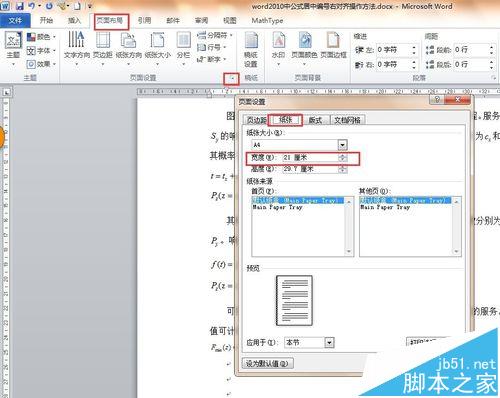Screen dimensions: 500x398
Task: Open the theme 效果 effects dropdown
Action: click(41, 64)
